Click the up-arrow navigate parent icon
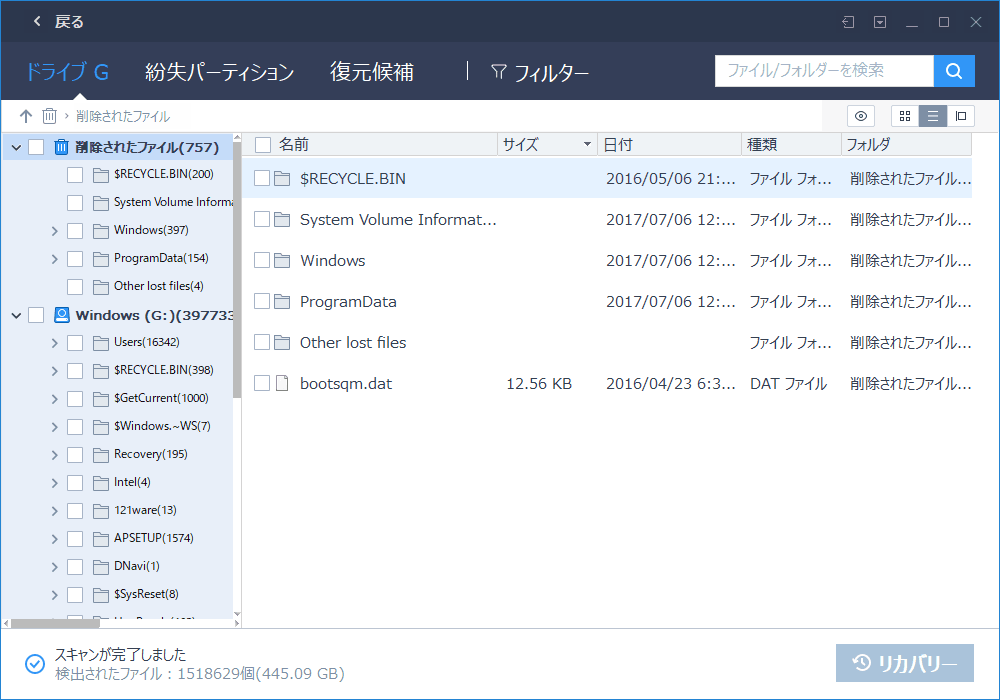1000x700 pixels. point(26,116)
